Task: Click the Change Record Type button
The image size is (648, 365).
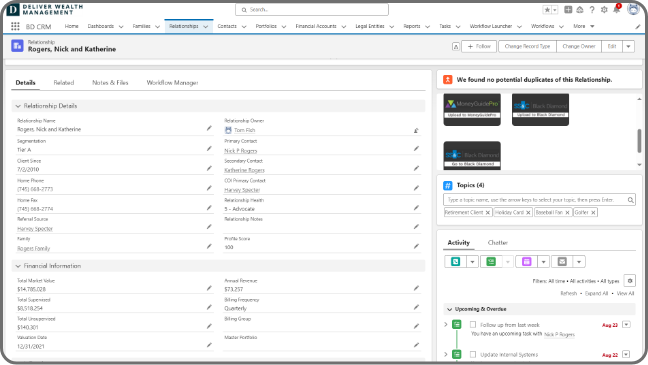Action: (527, 47)
